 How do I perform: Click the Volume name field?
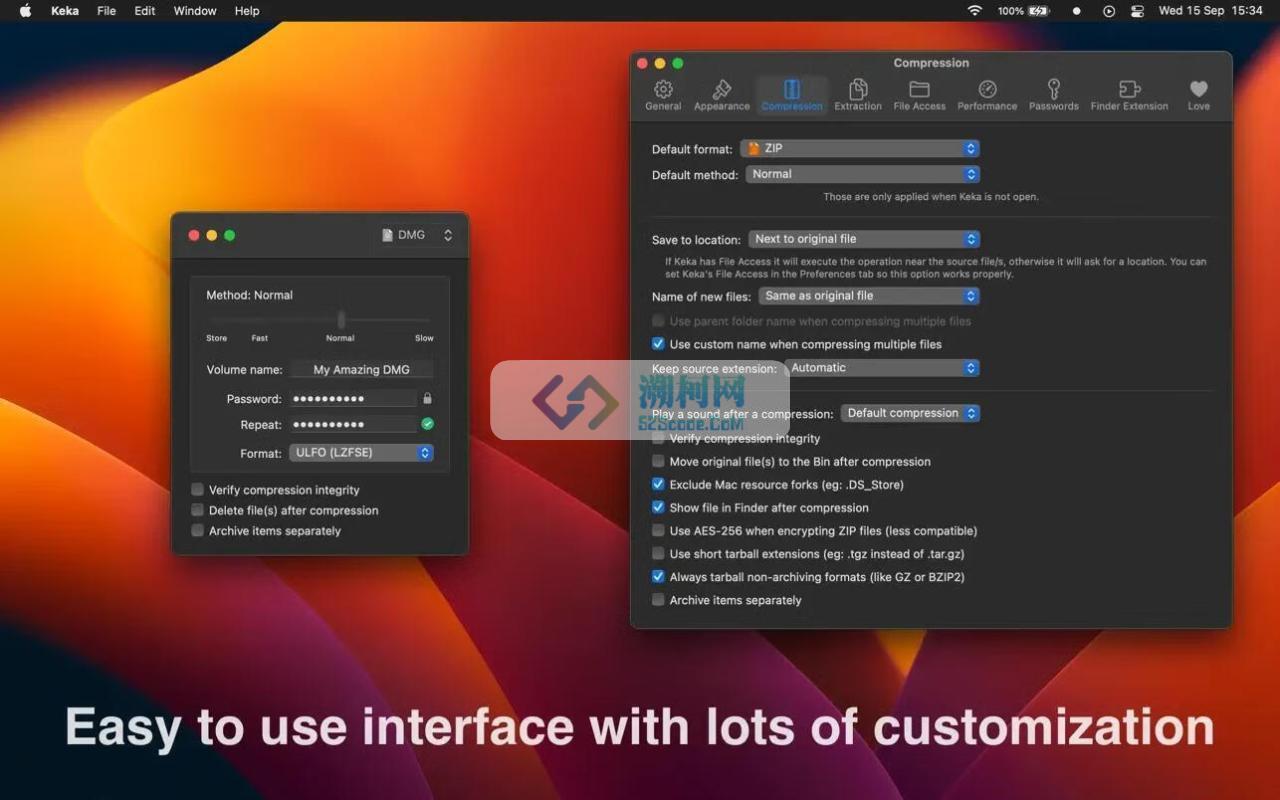[x=361, y=370]
